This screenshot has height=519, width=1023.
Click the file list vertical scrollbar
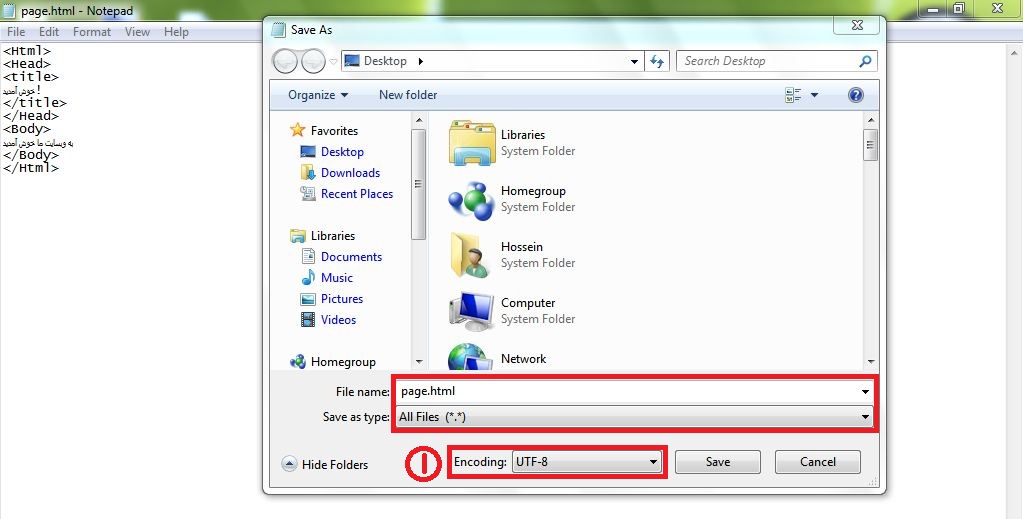(x=870, y=240)
